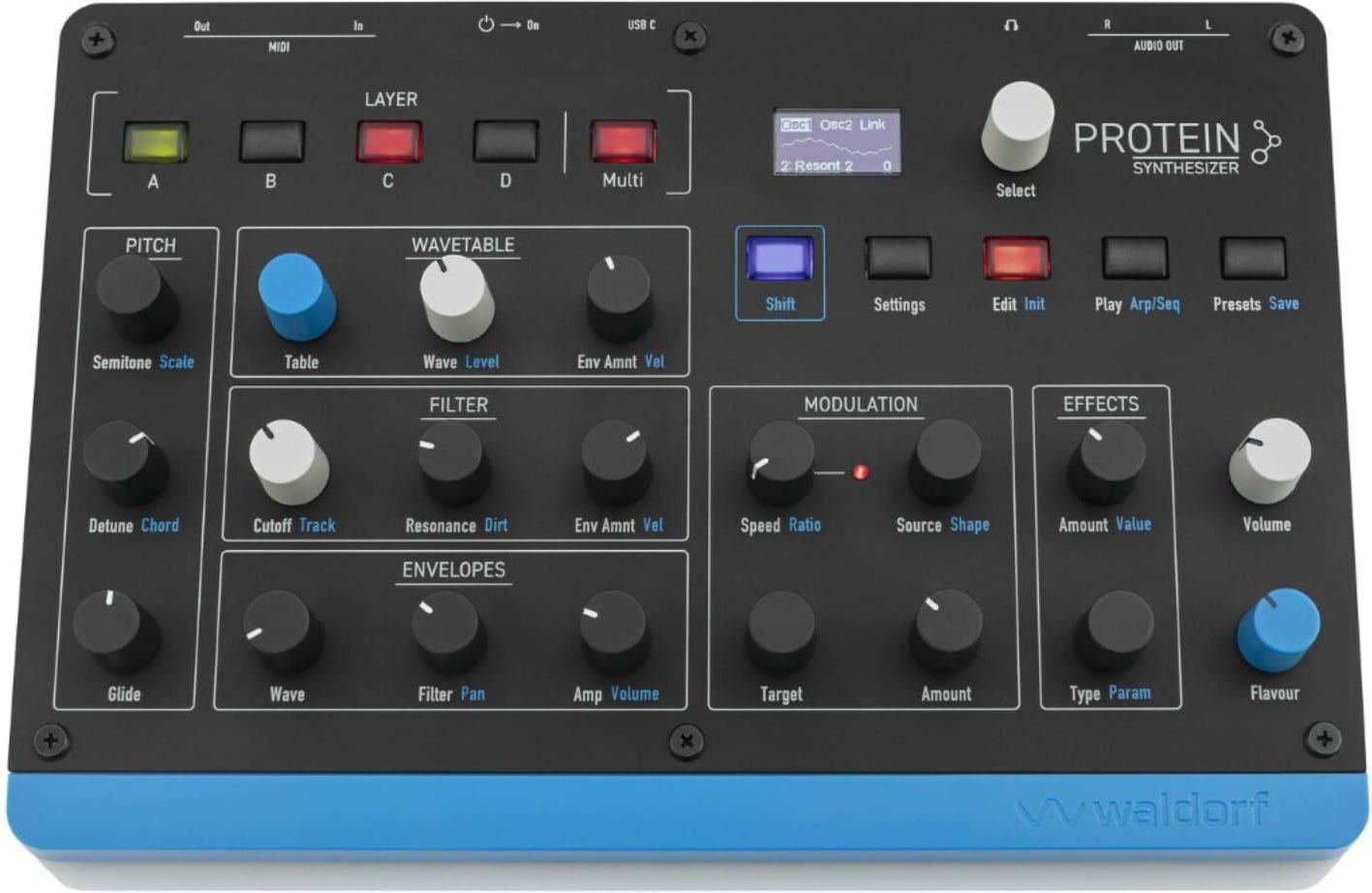Toggle the Layer B button
The width and height of the screenshot is (1372, 893).
coord(272,142)
